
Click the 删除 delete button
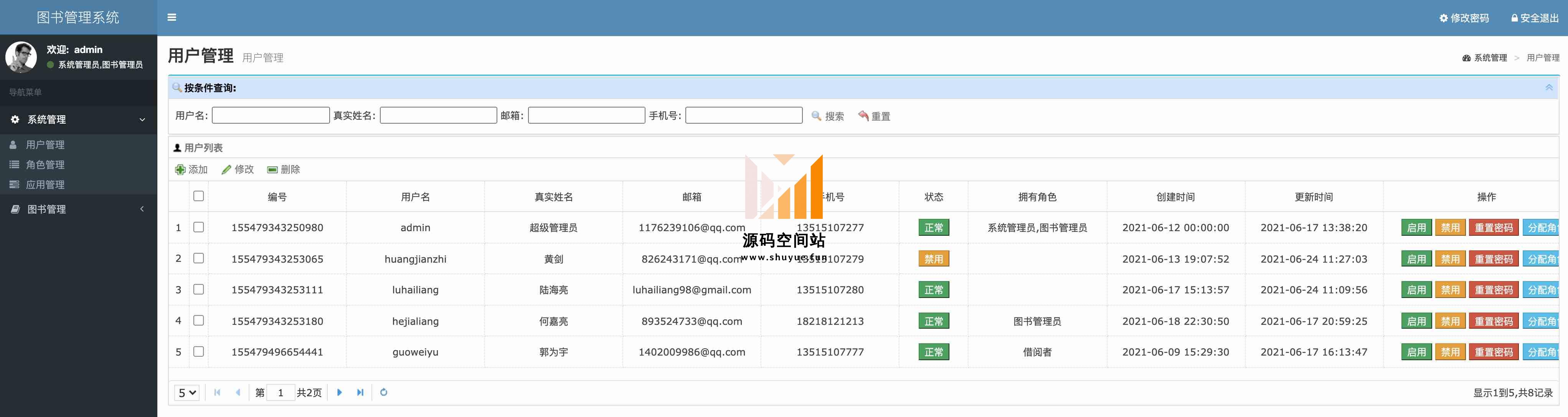(x=284, y=169)
